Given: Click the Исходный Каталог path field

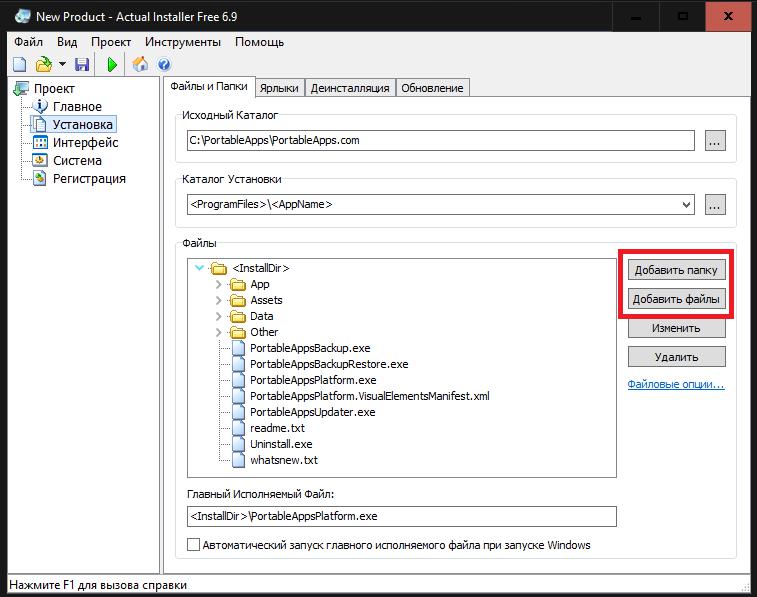Looking at the screenshot, I should tap(441, 140).
